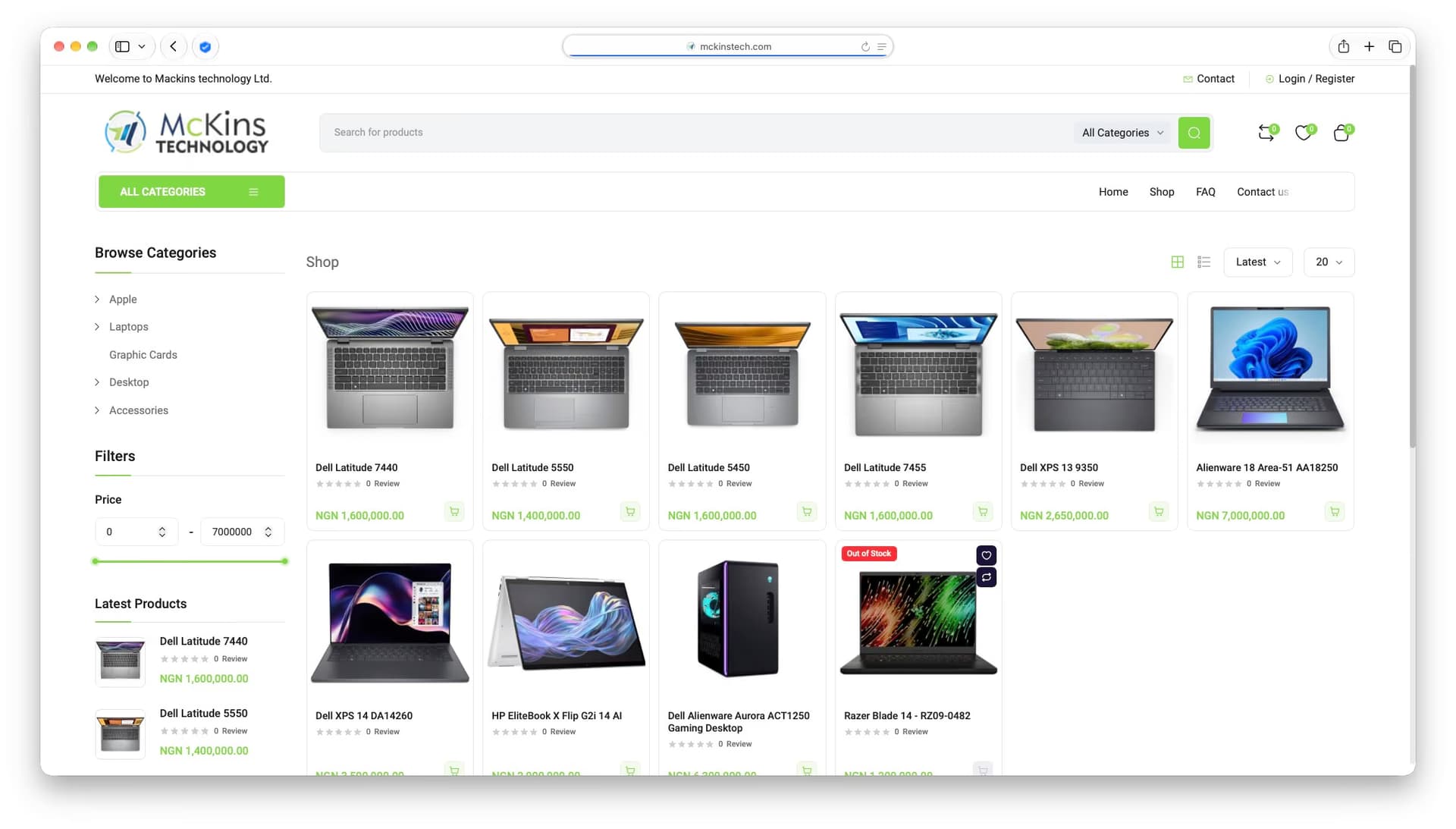Switch to grid view layout
The height and width of the screenshot is (829, 1456).
tap(1177, 262)
